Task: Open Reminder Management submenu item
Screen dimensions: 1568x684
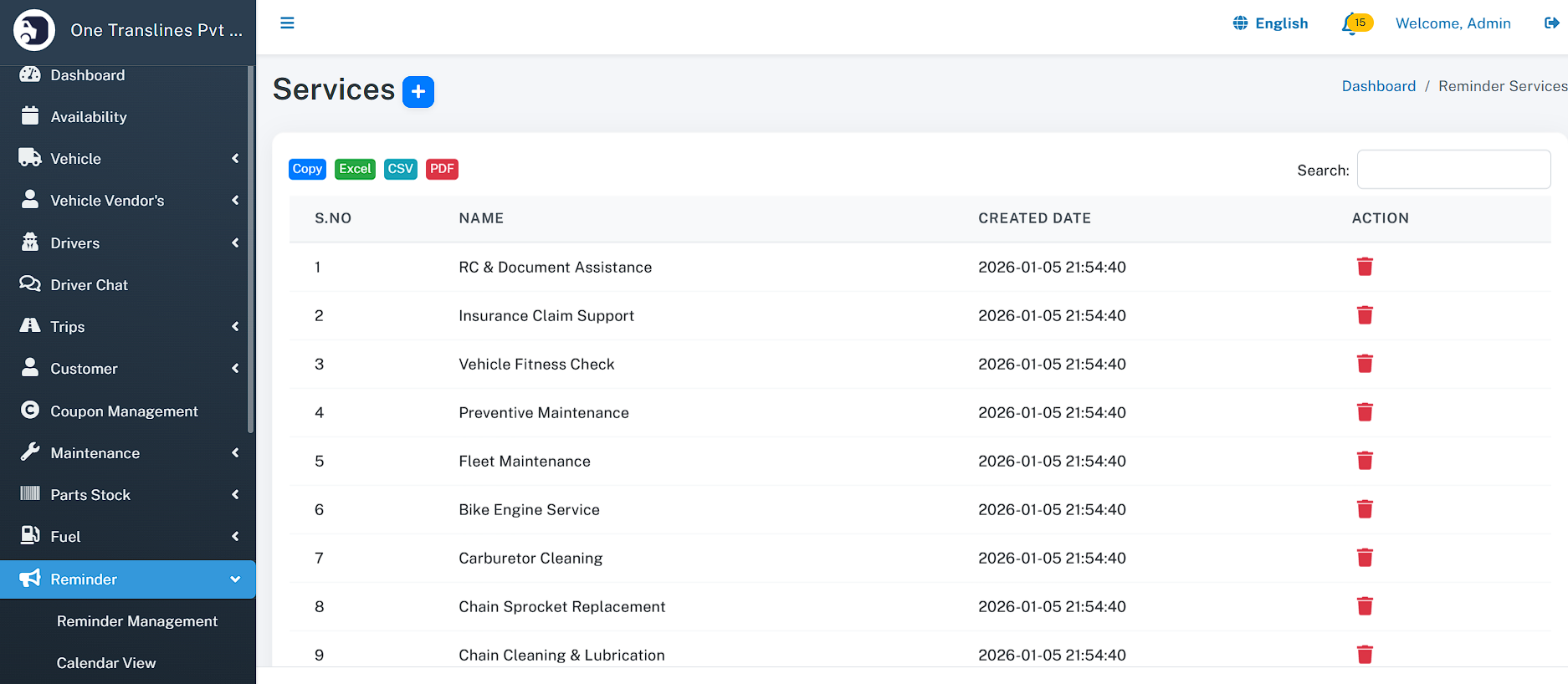Action: tap(137, 621)
